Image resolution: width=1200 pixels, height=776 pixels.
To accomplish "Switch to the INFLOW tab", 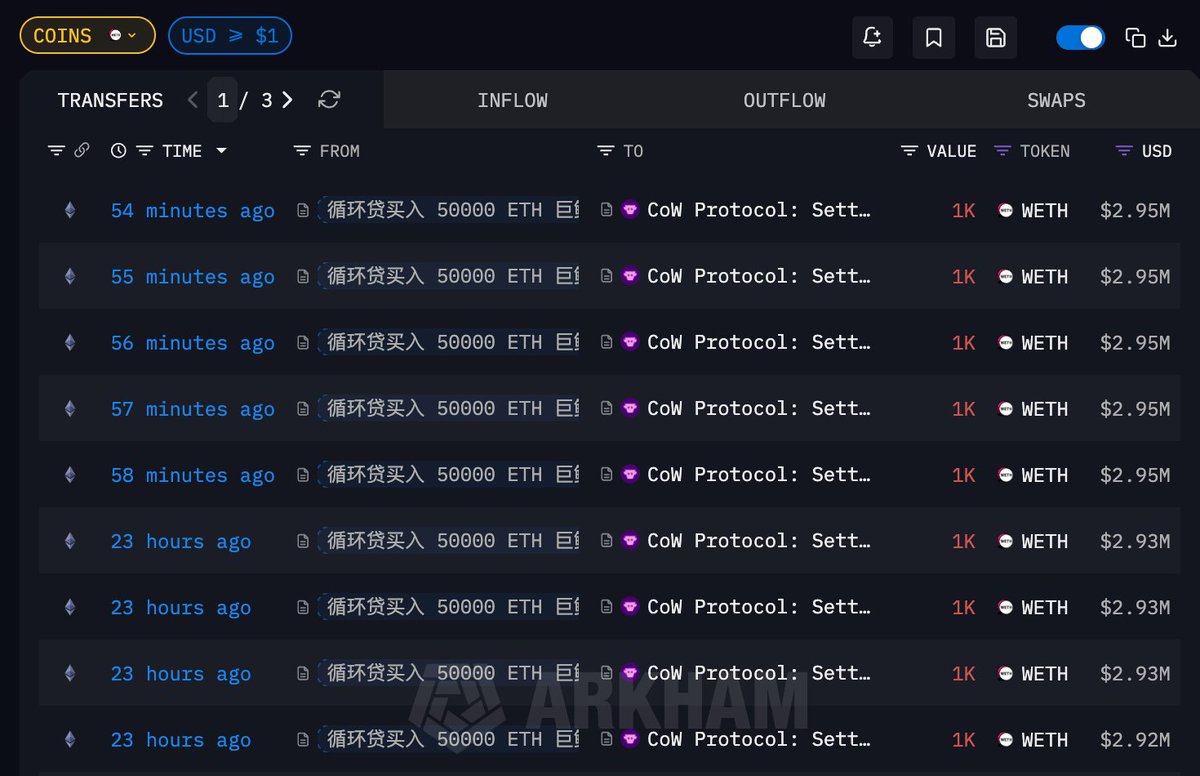I will point(512,100).
